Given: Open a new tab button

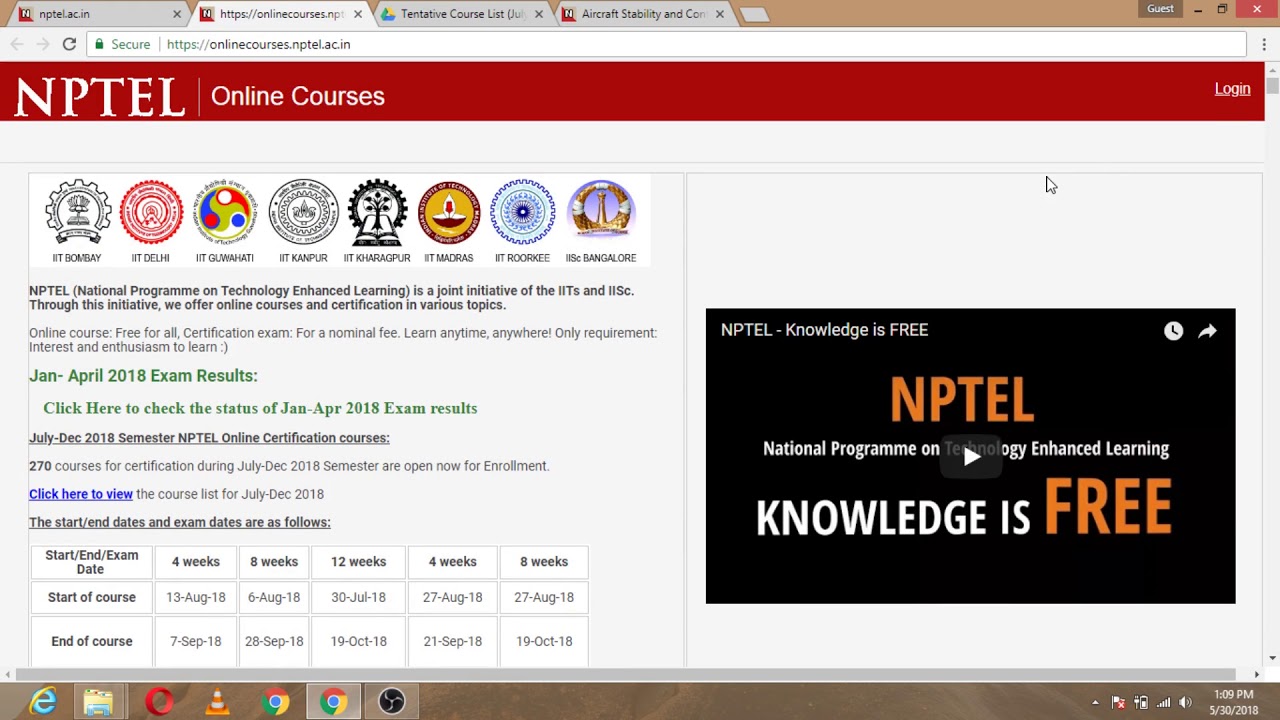Looking at the screenshot, I should click(x=754, y=14).
